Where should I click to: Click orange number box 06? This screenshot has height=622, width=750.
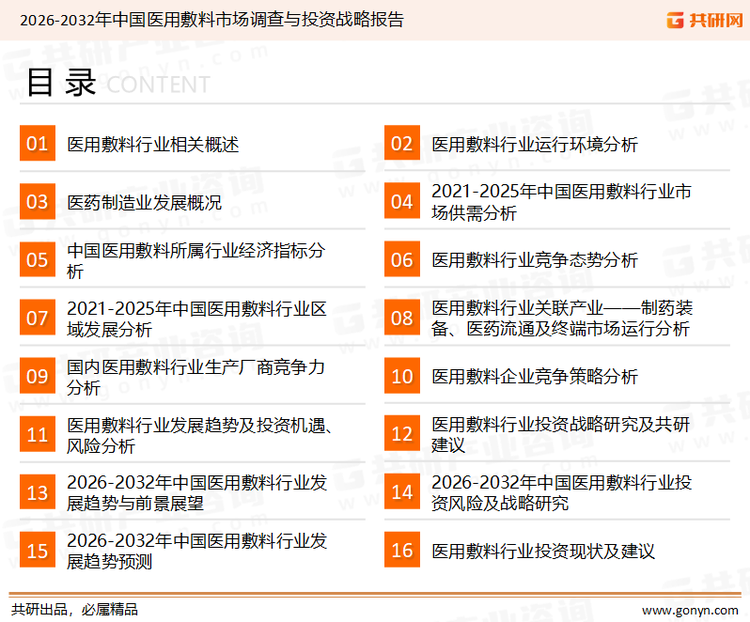(x=402, y=259)
